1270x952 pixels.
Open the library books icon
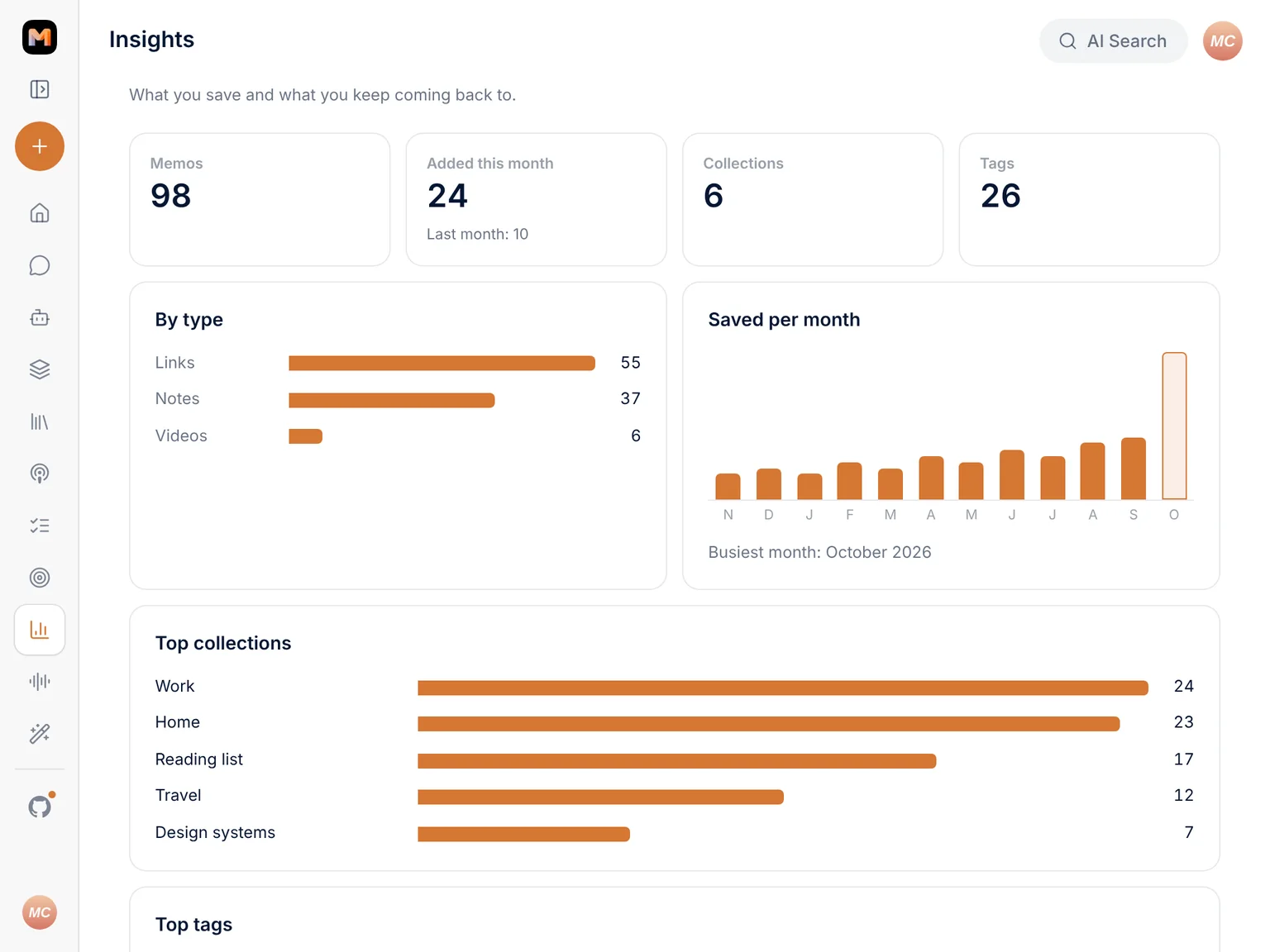coord(40,421)
